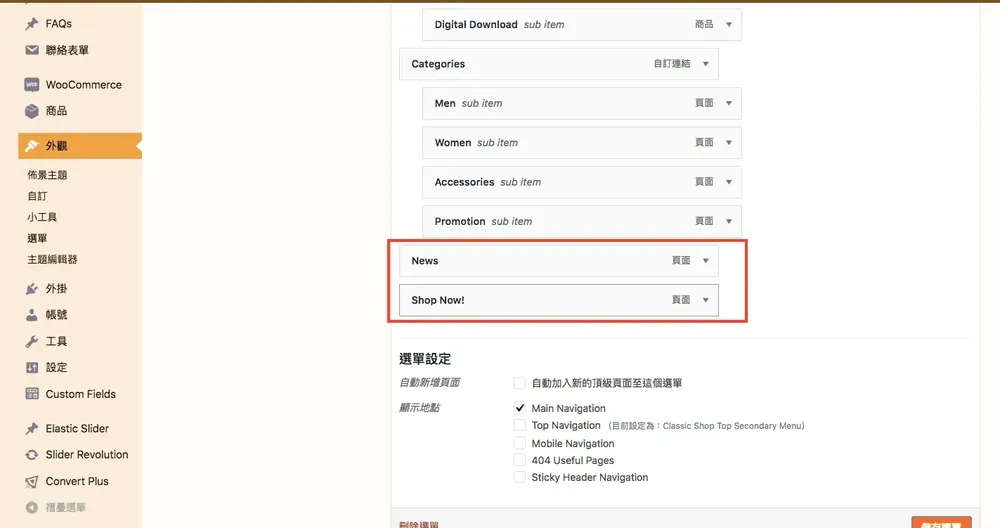Click the FAQs pin icon
1000x528 pixels.
pos(31,24)
